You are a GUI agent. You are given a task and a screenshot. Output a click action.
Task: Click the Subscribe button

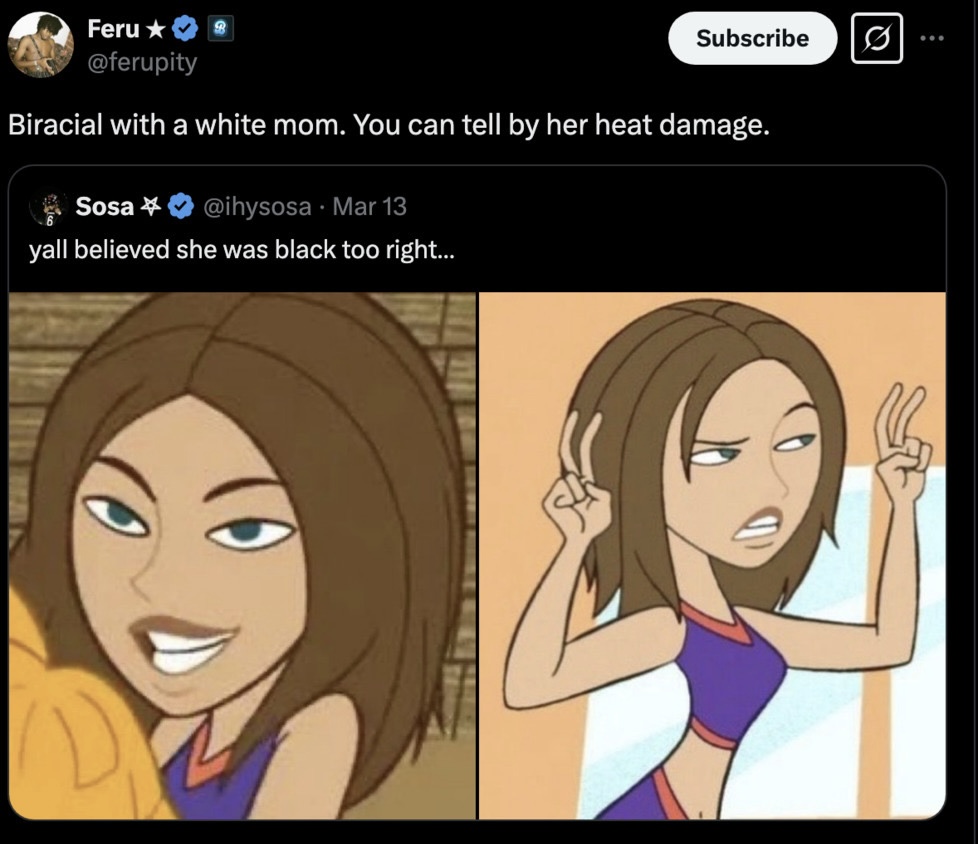click(752, 38)
